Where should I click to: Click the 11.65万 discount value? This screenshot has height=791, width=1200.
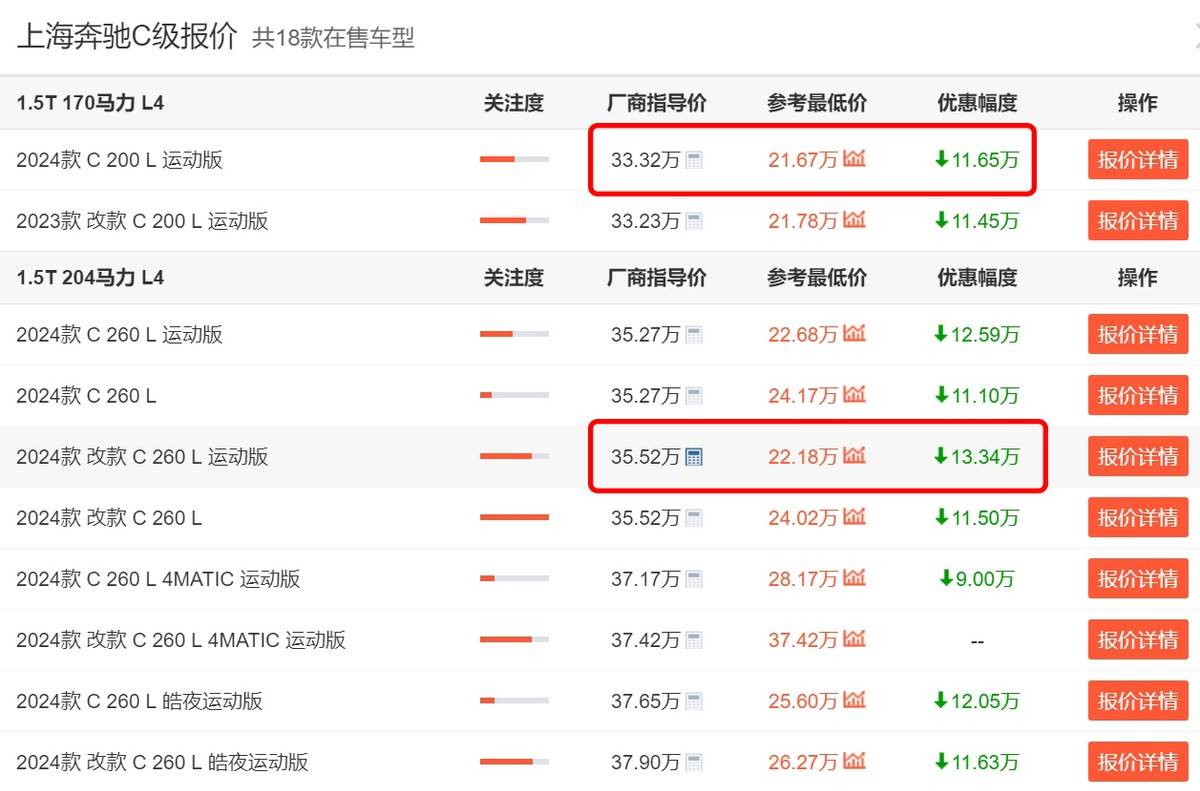(977, 160)
